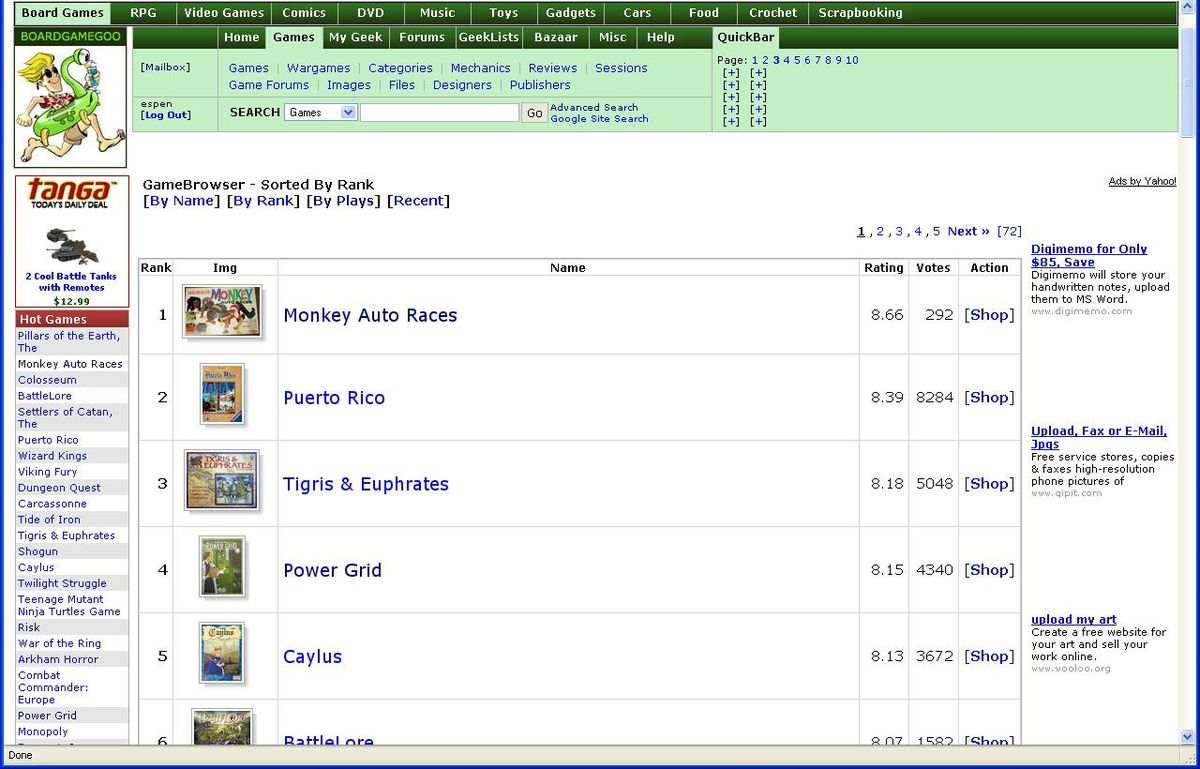The image size is (1200, 769).
Task: Open the Digimemo for Only $85 ad
Action: (x=1089, y=255)
